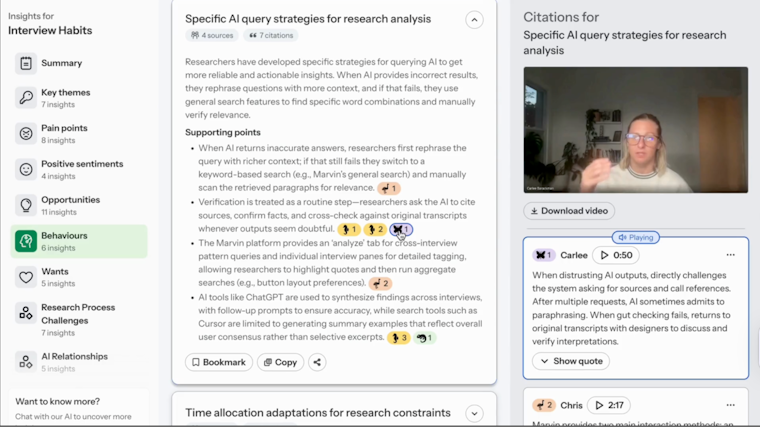Open the more options menu on Carlee's citation
Viewport: 760px width, 427px height.
pos(730,255)
